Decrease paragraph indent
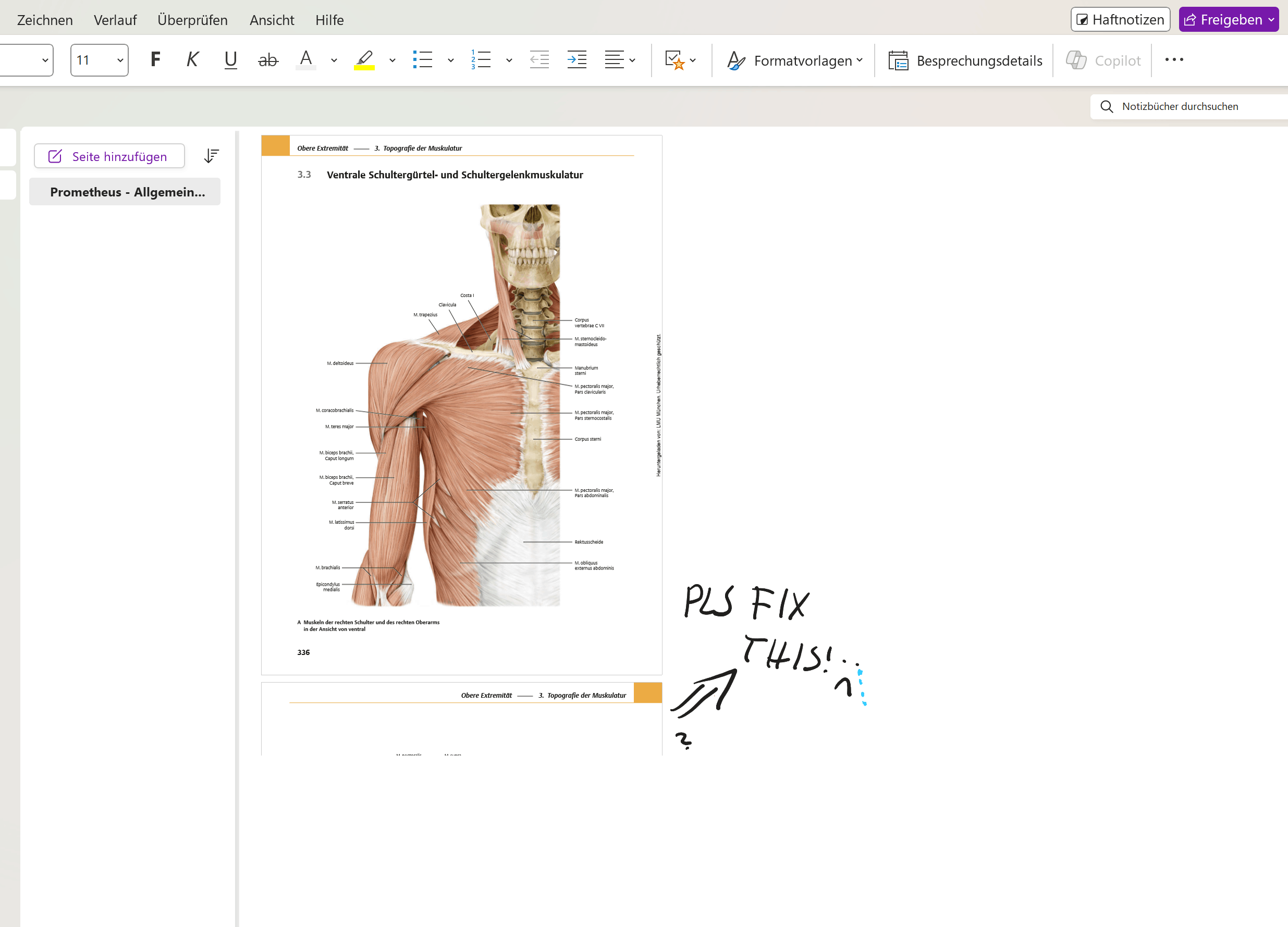 click(x=539, y=59)
